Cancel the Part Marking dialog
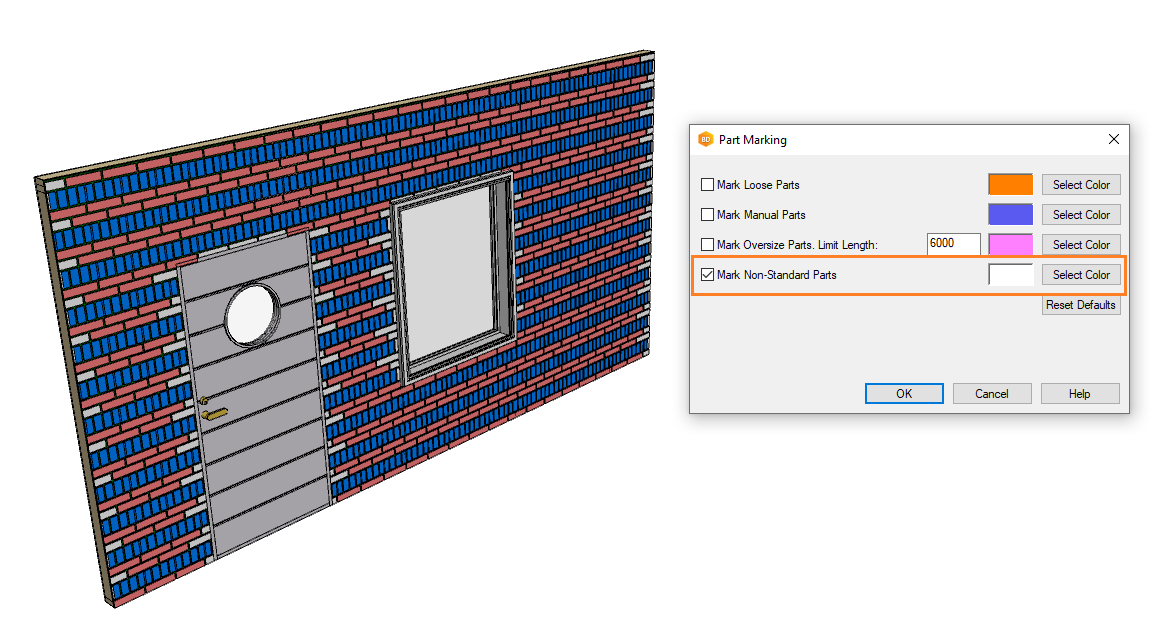This screenshot has height=619, width=1163. (x=992, y=394)
